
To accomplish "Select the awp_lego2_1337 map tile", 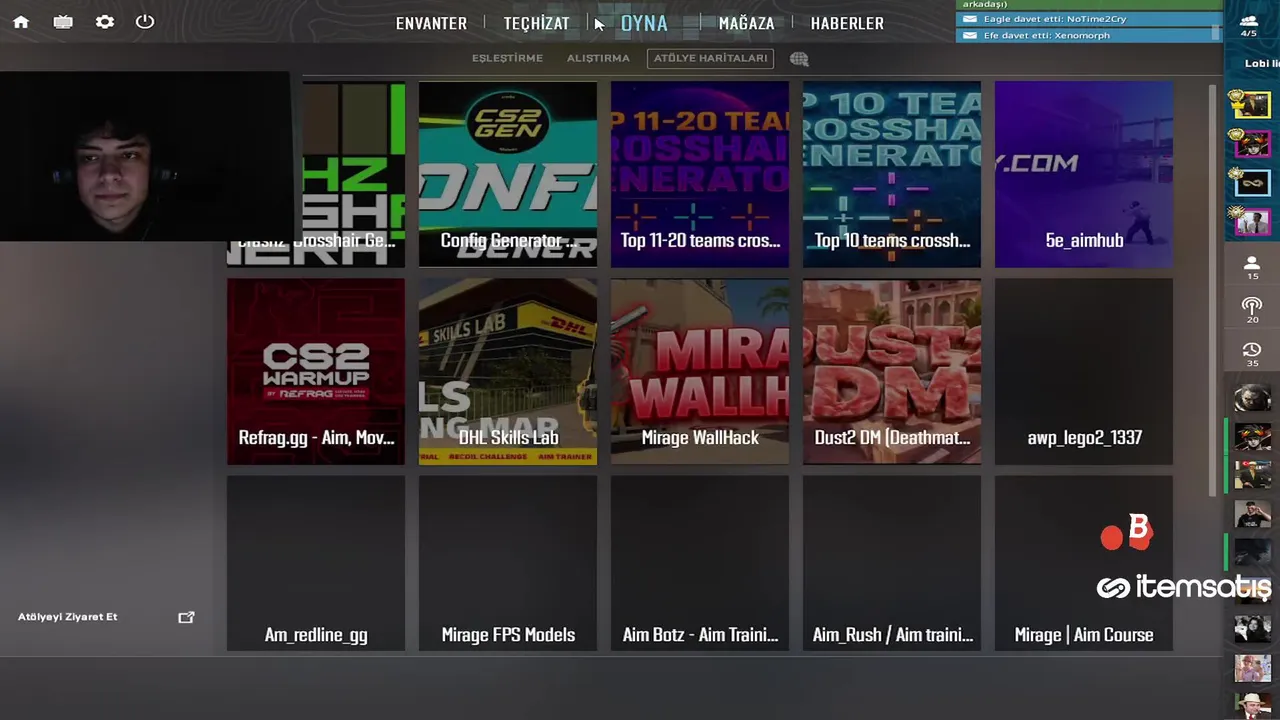I will coord(1084,371).
